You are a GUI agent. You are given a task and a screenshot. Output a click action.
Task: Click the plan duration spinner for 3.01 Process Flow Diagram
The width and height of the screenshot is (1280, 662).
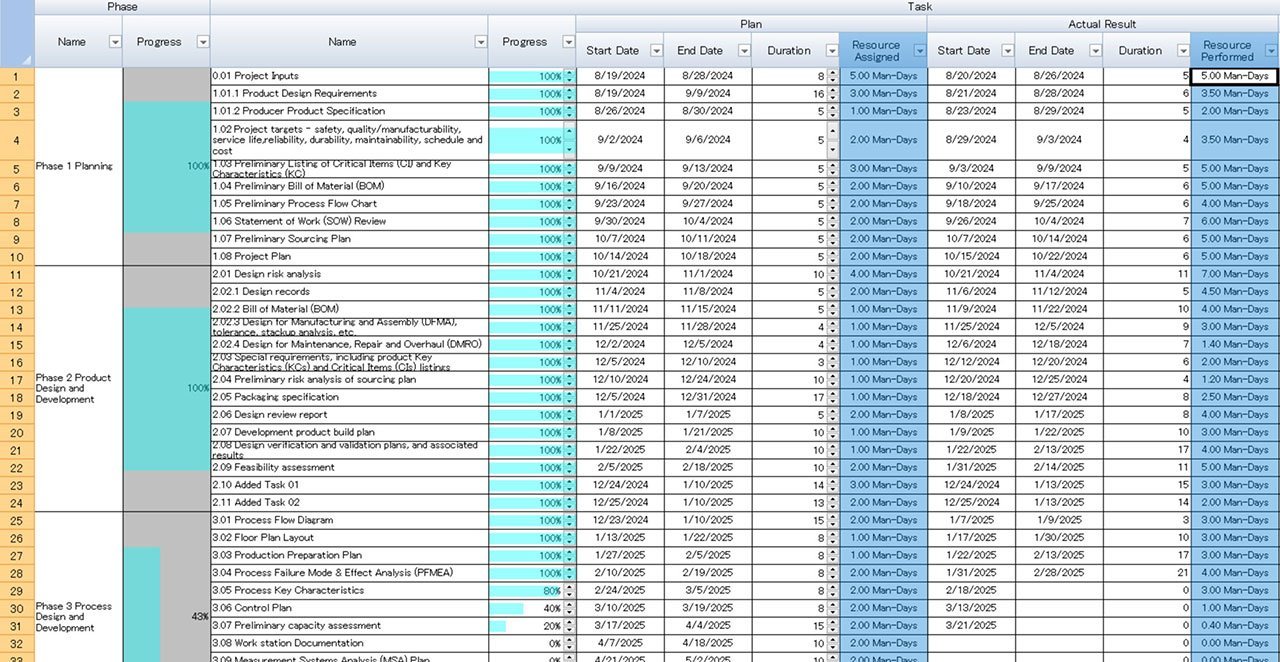tap(833, 520)
